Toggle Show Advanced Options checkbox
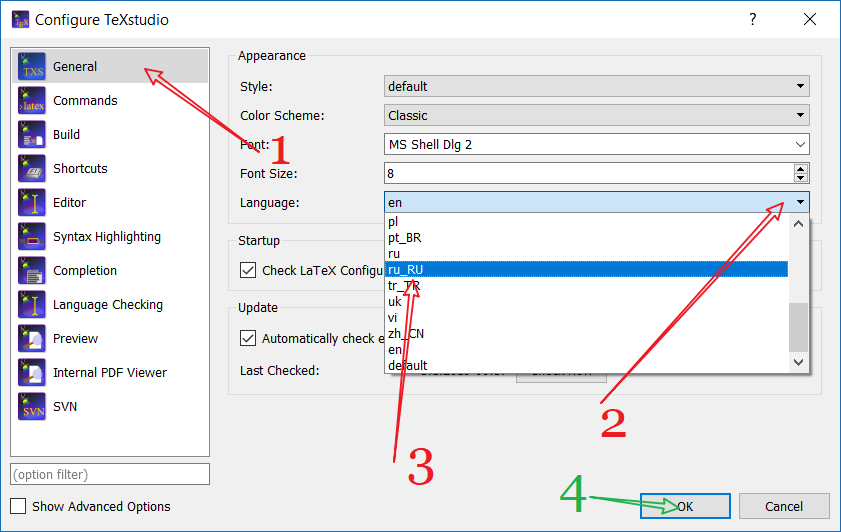The height and width of the screenshot is (532, 841). [x=18, y=506]
